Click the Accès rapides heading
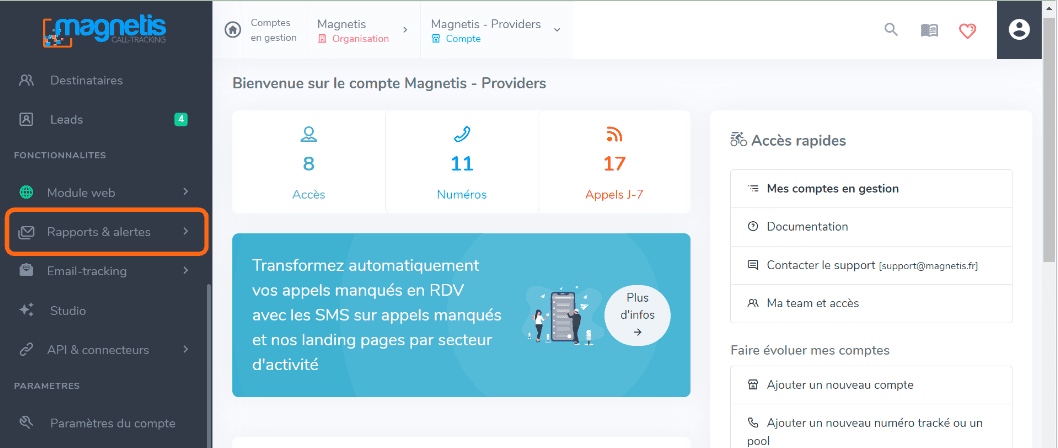Screen dimensions: 1058x448 tap(788, 140)
